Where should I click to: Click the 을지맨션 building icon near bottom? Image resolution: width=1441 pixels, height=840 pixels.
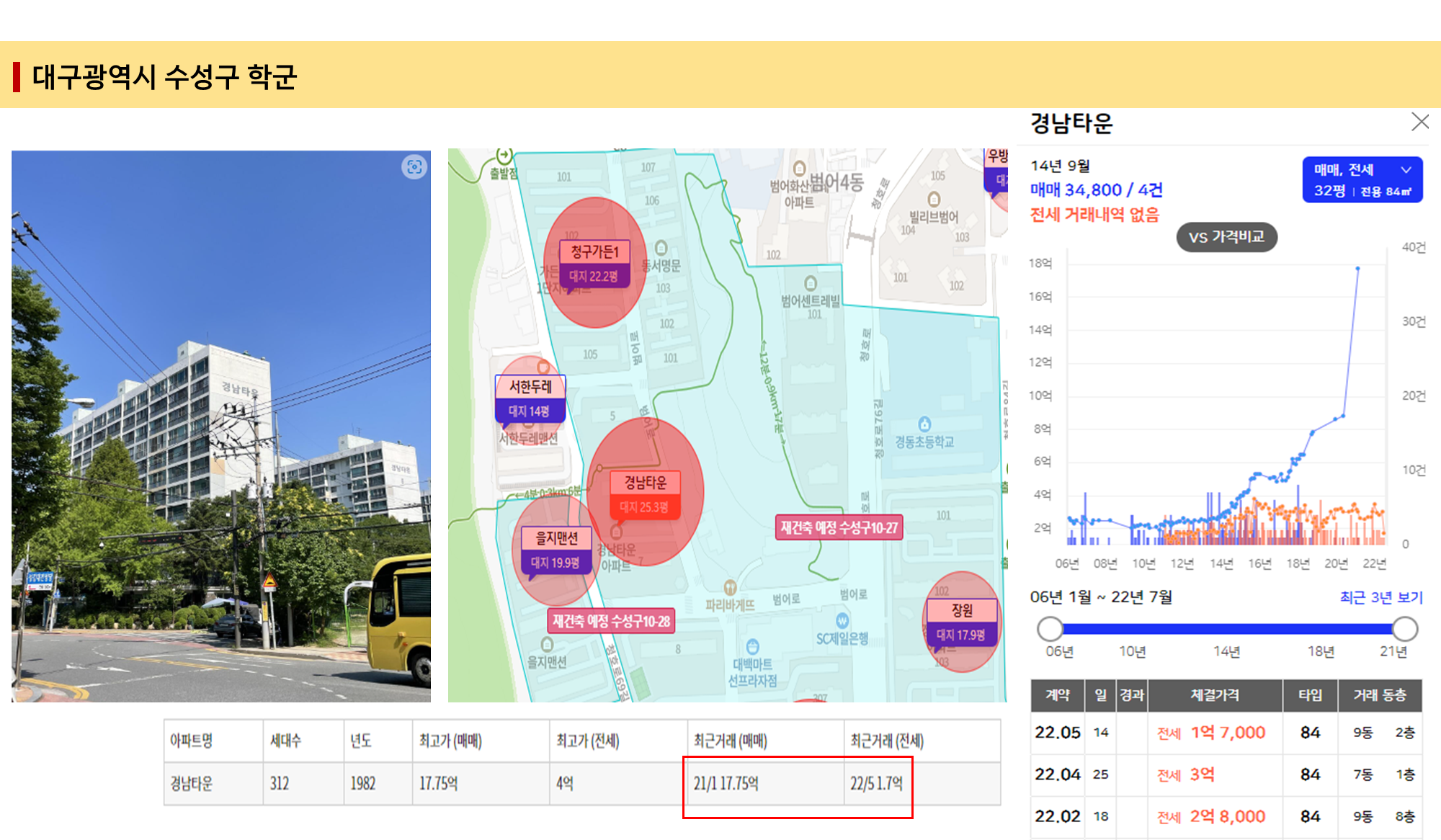(548, 644)
